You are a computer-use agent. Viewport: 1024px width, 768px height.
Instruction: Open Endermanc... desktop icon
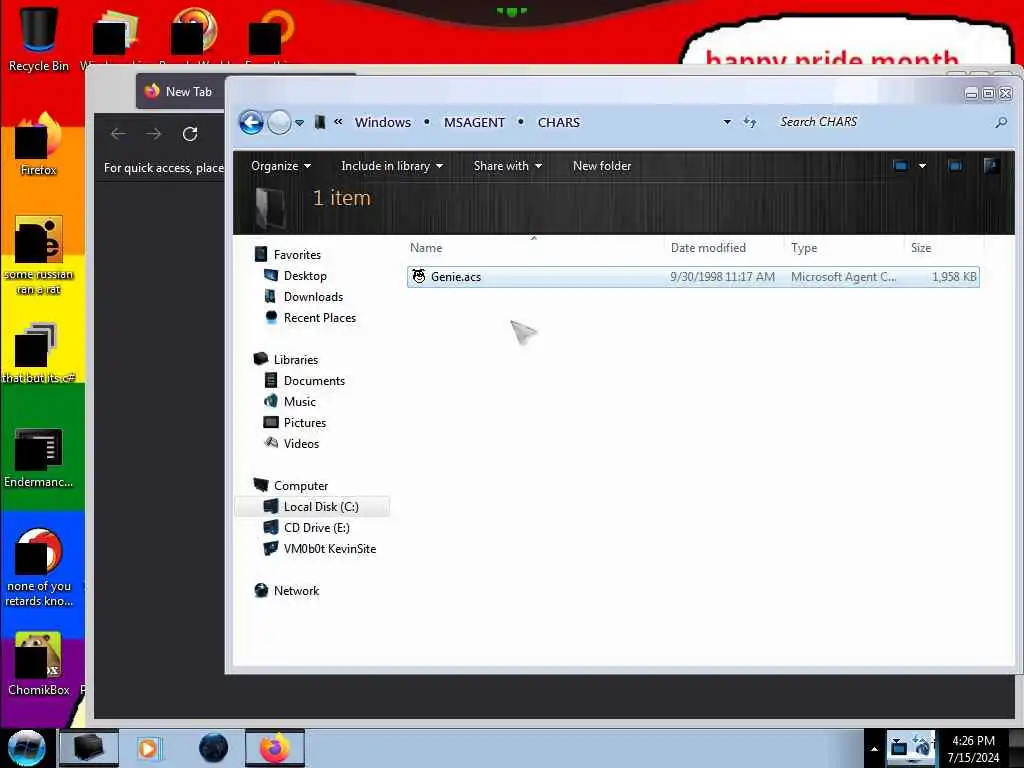pyautogui.click(x=39, y=458)
